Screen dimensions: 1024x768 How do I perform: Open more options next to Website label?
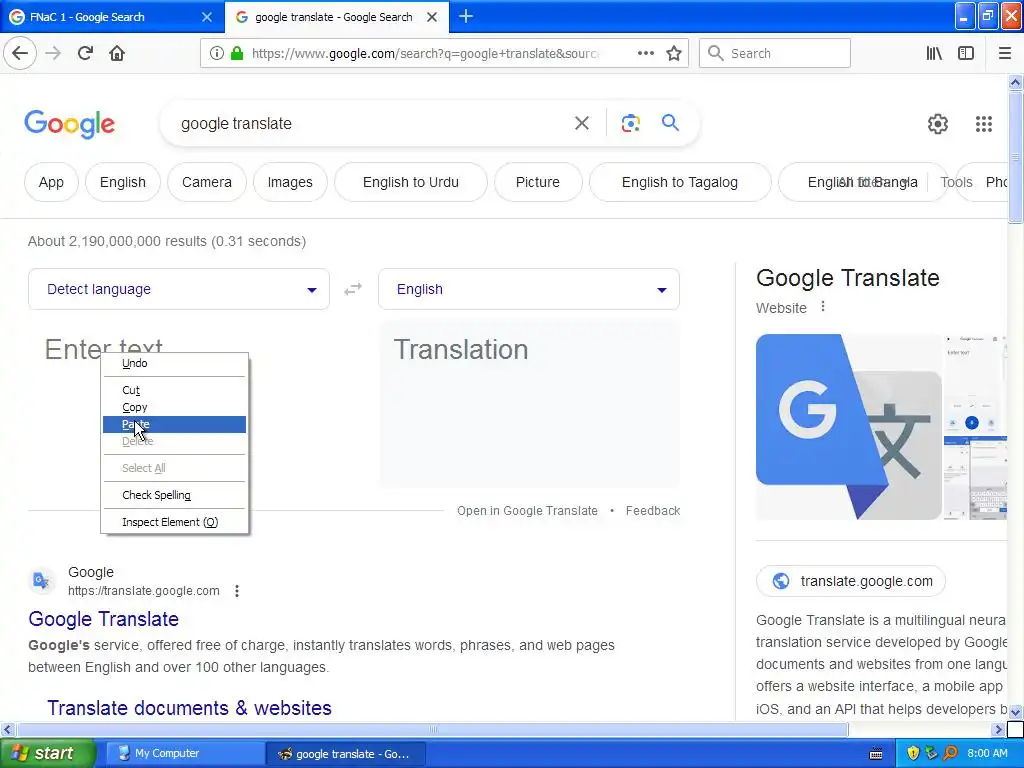pos(823,306)
